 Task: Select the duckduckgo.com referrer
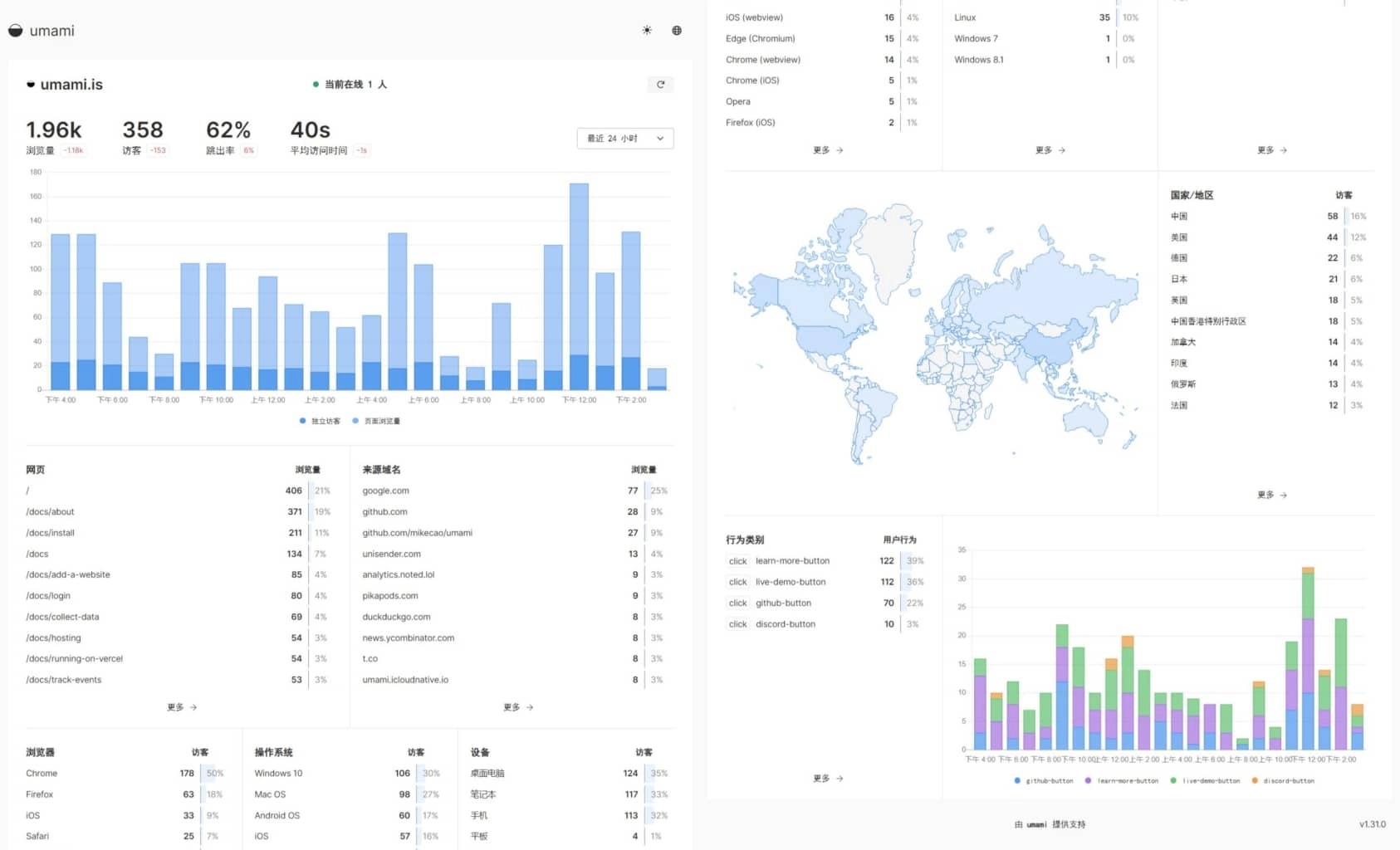tap(516, 617)
